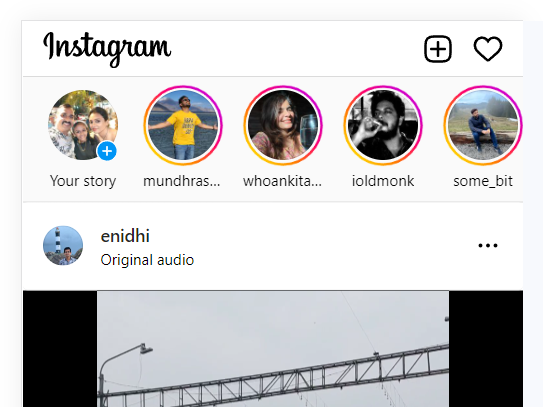This screenshot has height=407, width=543.
Task: Click the Instagram logo
Action: [107, 49]
